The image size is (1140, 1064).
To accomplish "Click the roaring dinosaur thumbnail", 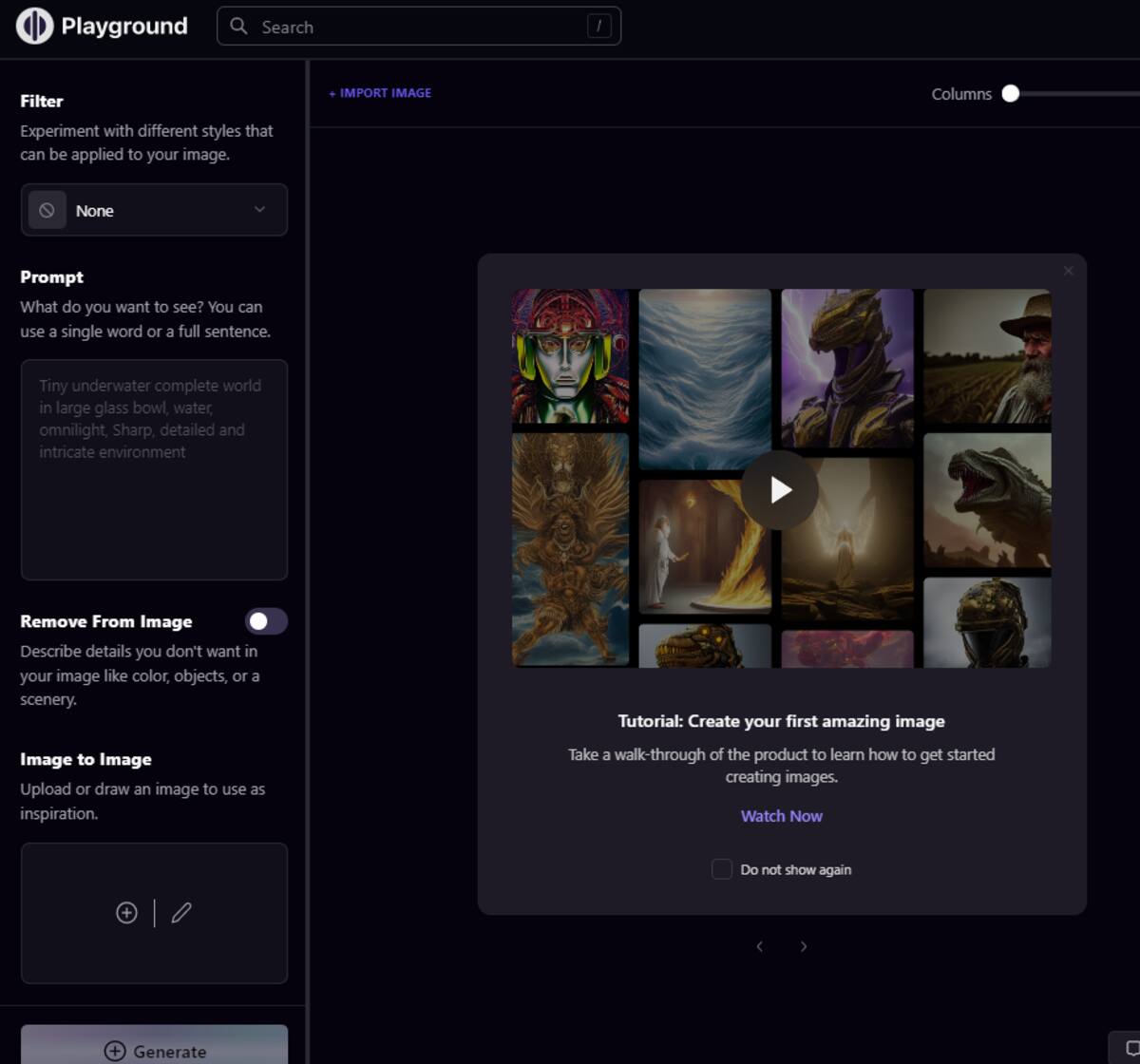I will 987,500.
